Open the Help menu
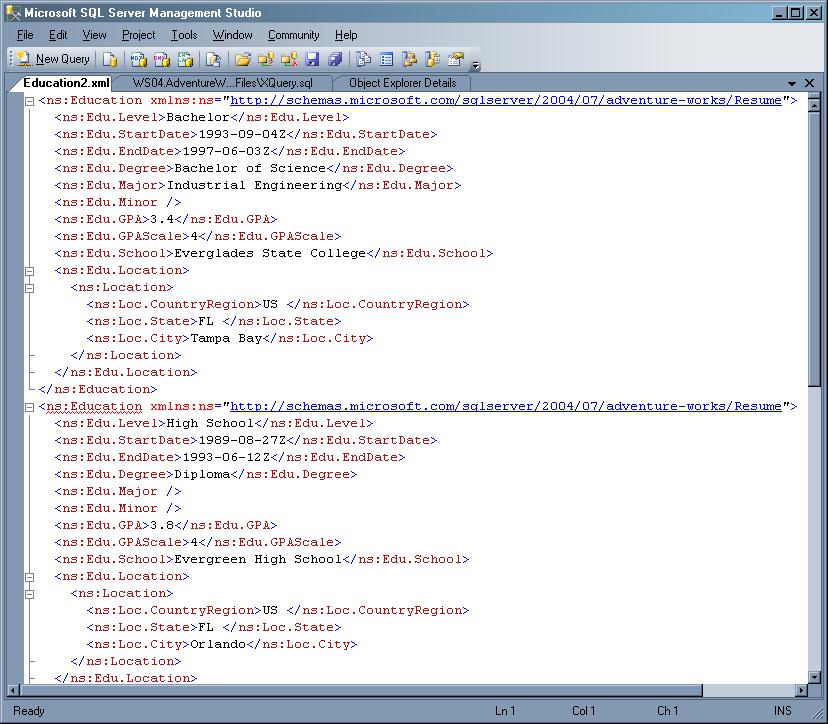The height and width of the screenshot is (724, 828). 346,35
